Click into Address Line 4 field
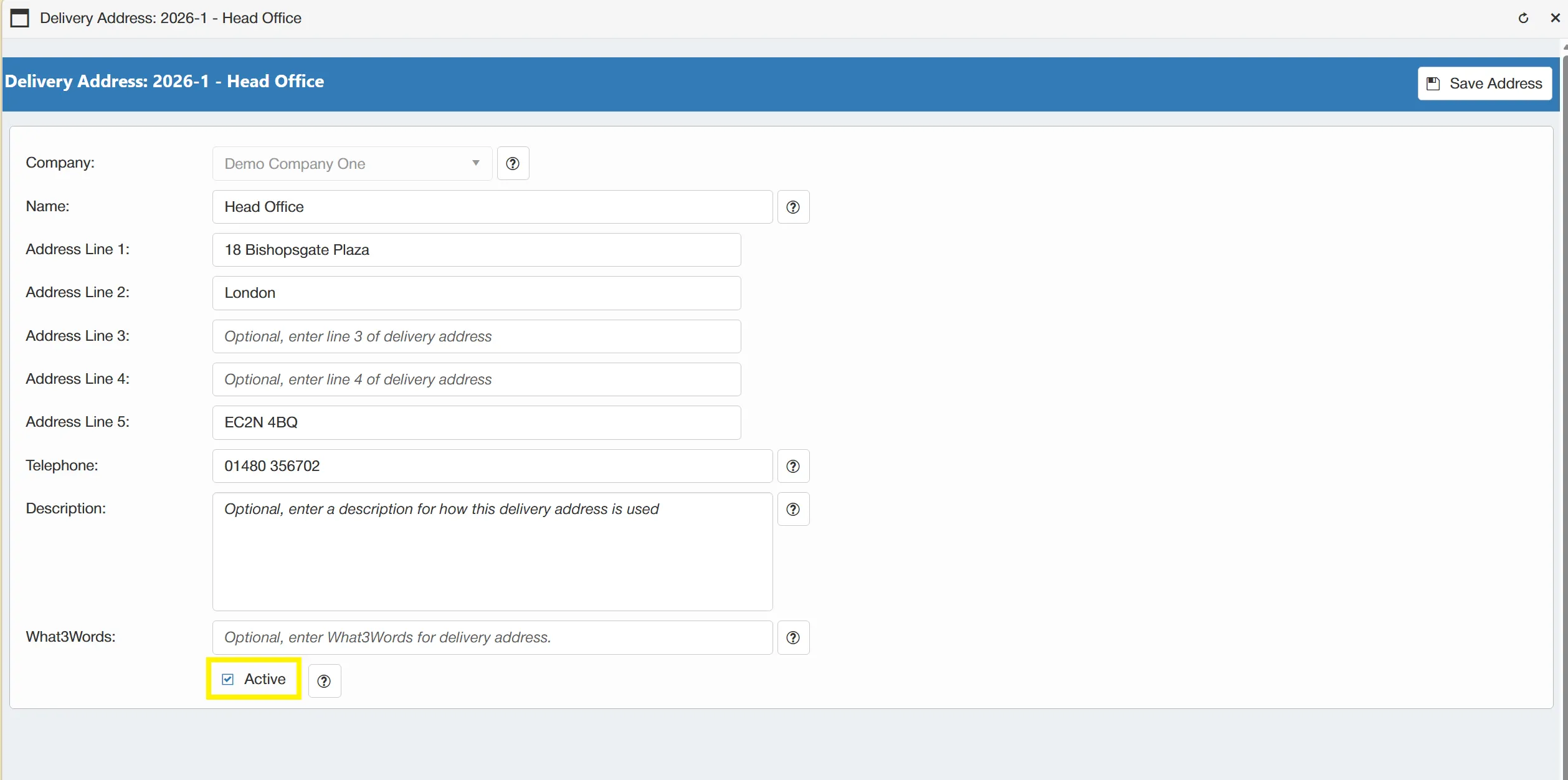The width and height of the screenshot is (1568, 780). pyautogui.click(x=477, y=379)
